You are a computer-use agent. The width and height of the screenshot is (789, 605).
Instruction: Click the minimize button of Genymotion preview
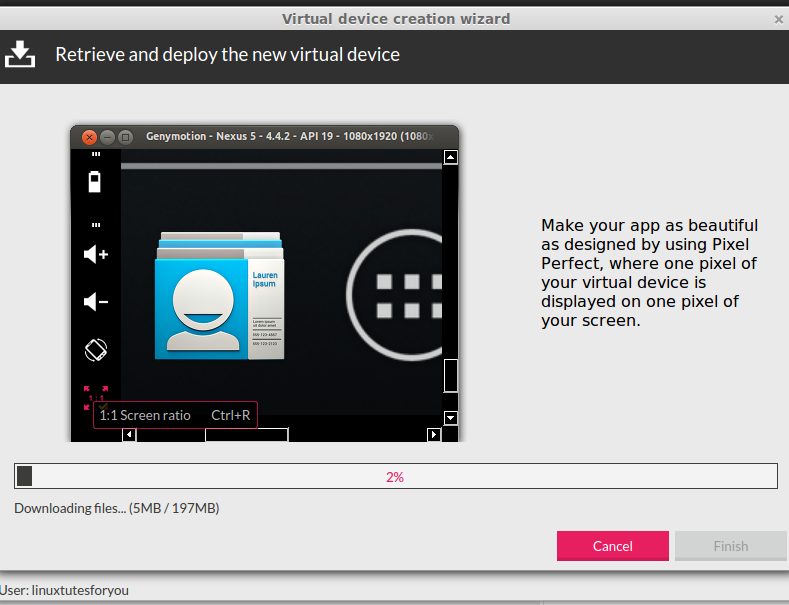(107, 137)
